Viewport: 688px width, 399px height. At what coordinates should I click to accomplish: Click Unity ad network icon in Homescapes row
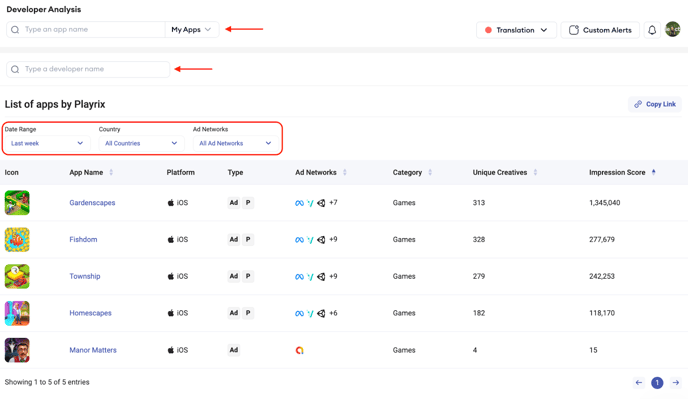321,313
